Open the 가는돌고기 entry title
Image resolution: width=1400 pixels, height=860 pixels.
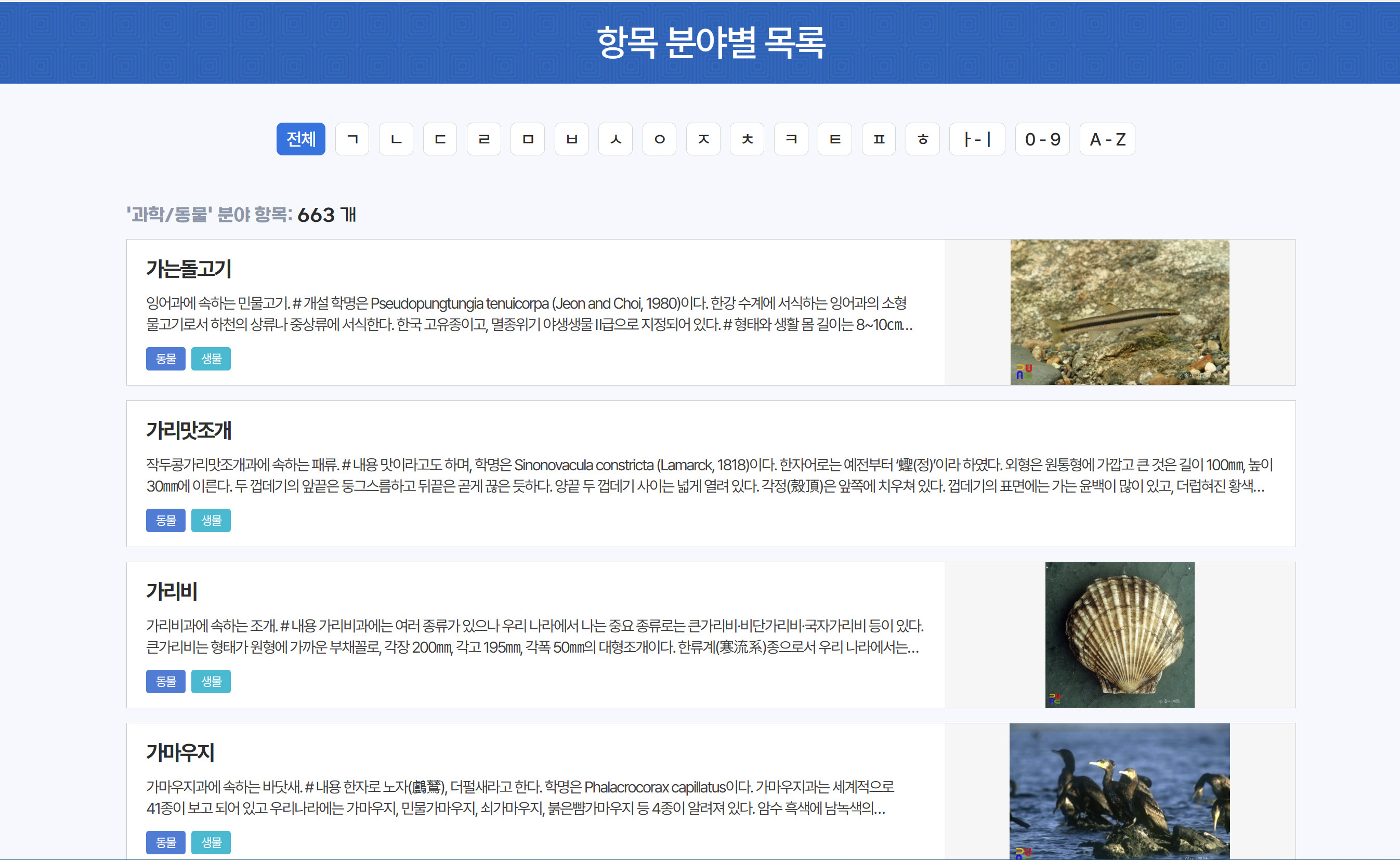[188, 269]
